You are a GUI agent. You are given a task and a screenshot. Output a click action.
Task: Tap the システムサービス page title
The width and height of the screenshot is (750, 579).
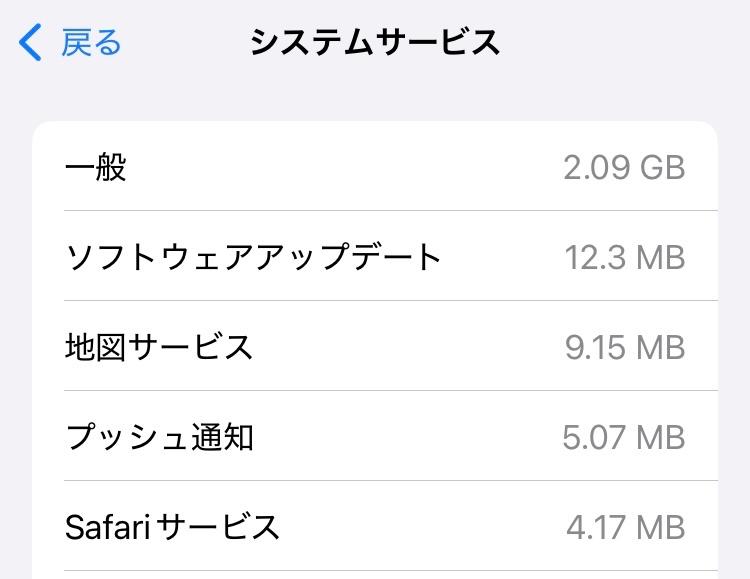(x=374, y=43)
